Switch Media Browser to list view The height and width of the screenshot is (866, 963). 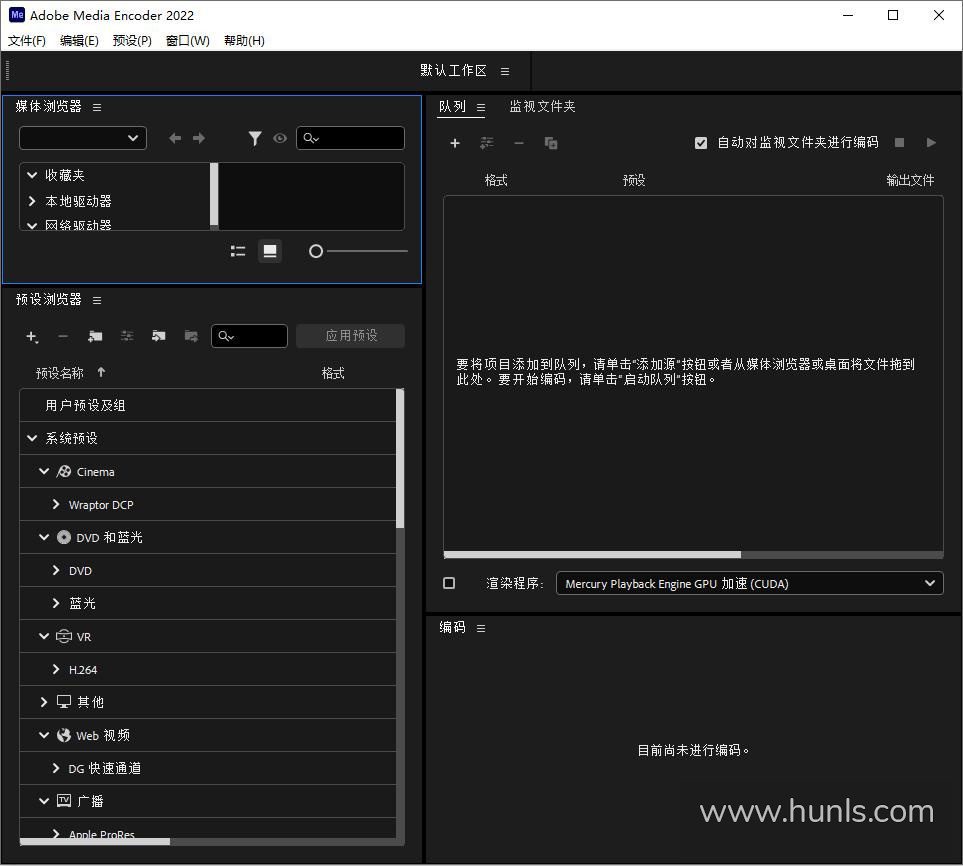[238, 251]
